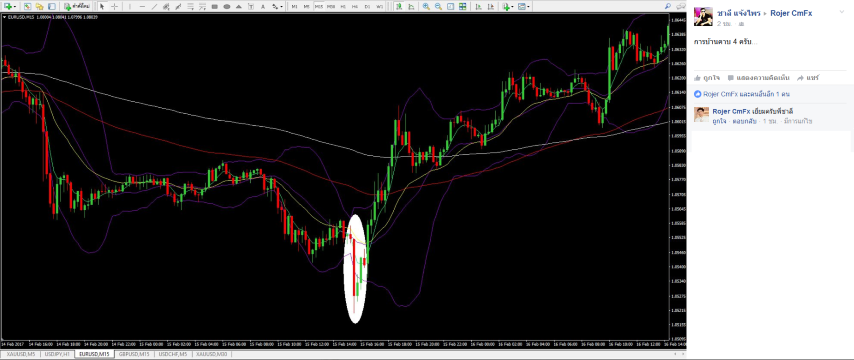Open Rojer CmFx profile link in post header
The width and height of the screenshot is (854, 360).
pyautogui.click(x=791, y=13)
